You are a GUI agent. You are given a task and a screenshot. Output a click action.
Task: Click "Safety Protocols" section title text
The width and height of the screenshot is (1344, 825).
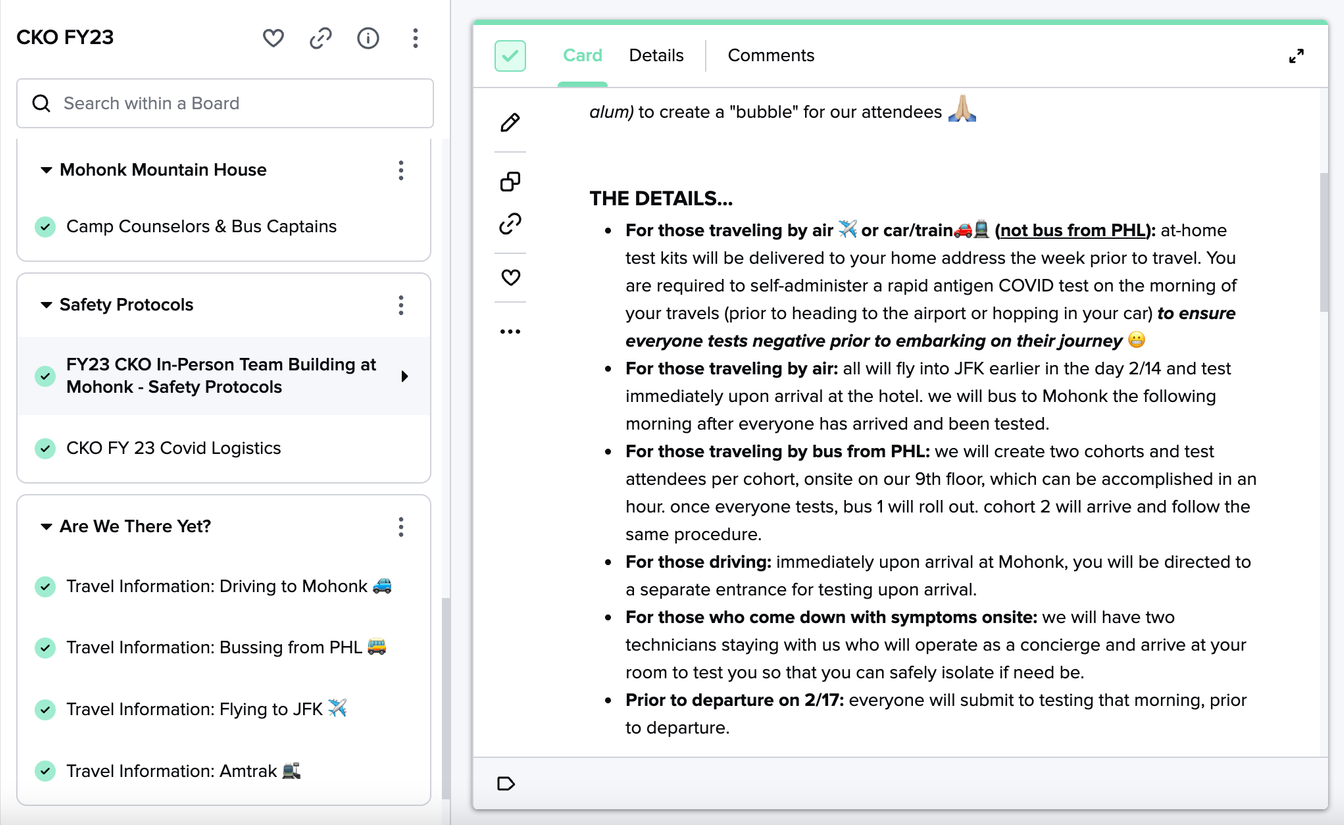[126, 305]
